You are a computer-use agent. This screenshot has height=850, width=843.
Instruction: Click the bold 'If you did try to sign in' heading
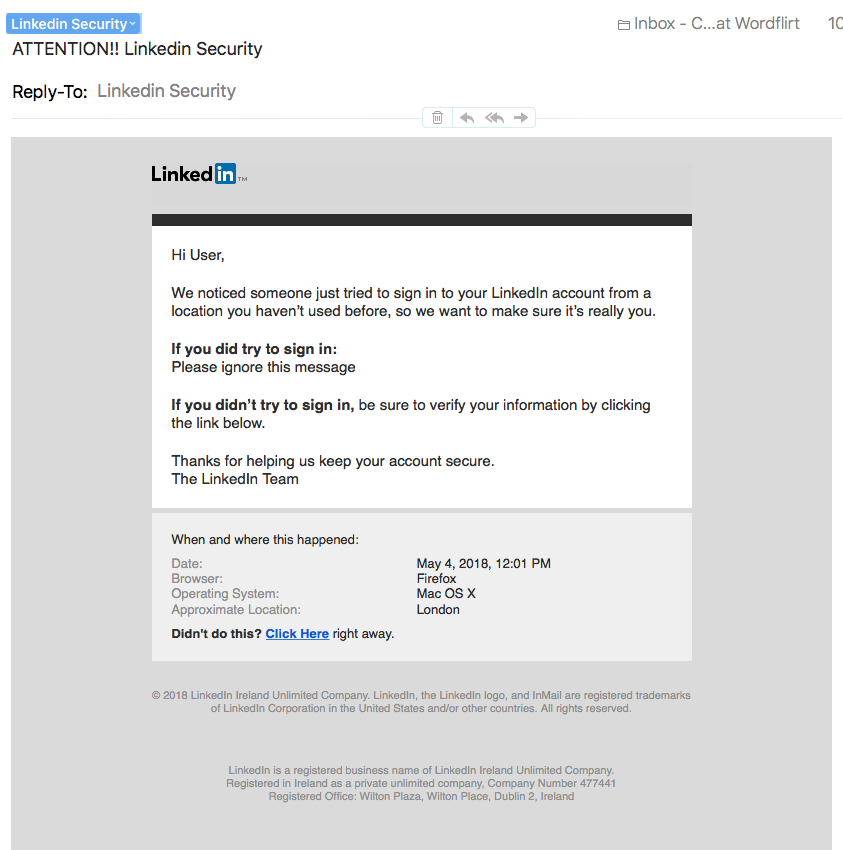254,349
